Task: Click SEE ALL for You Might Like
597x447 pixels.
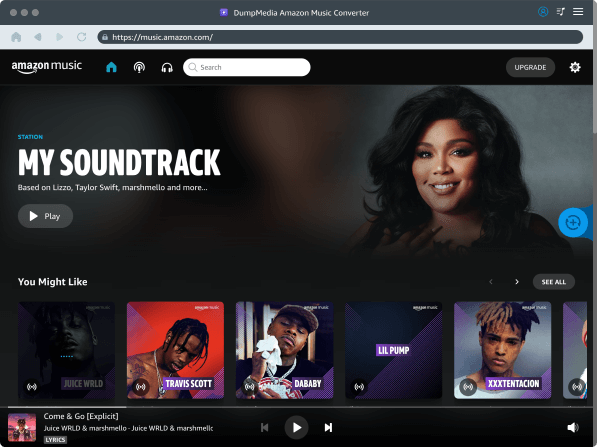Action: [x=554, y=282]
